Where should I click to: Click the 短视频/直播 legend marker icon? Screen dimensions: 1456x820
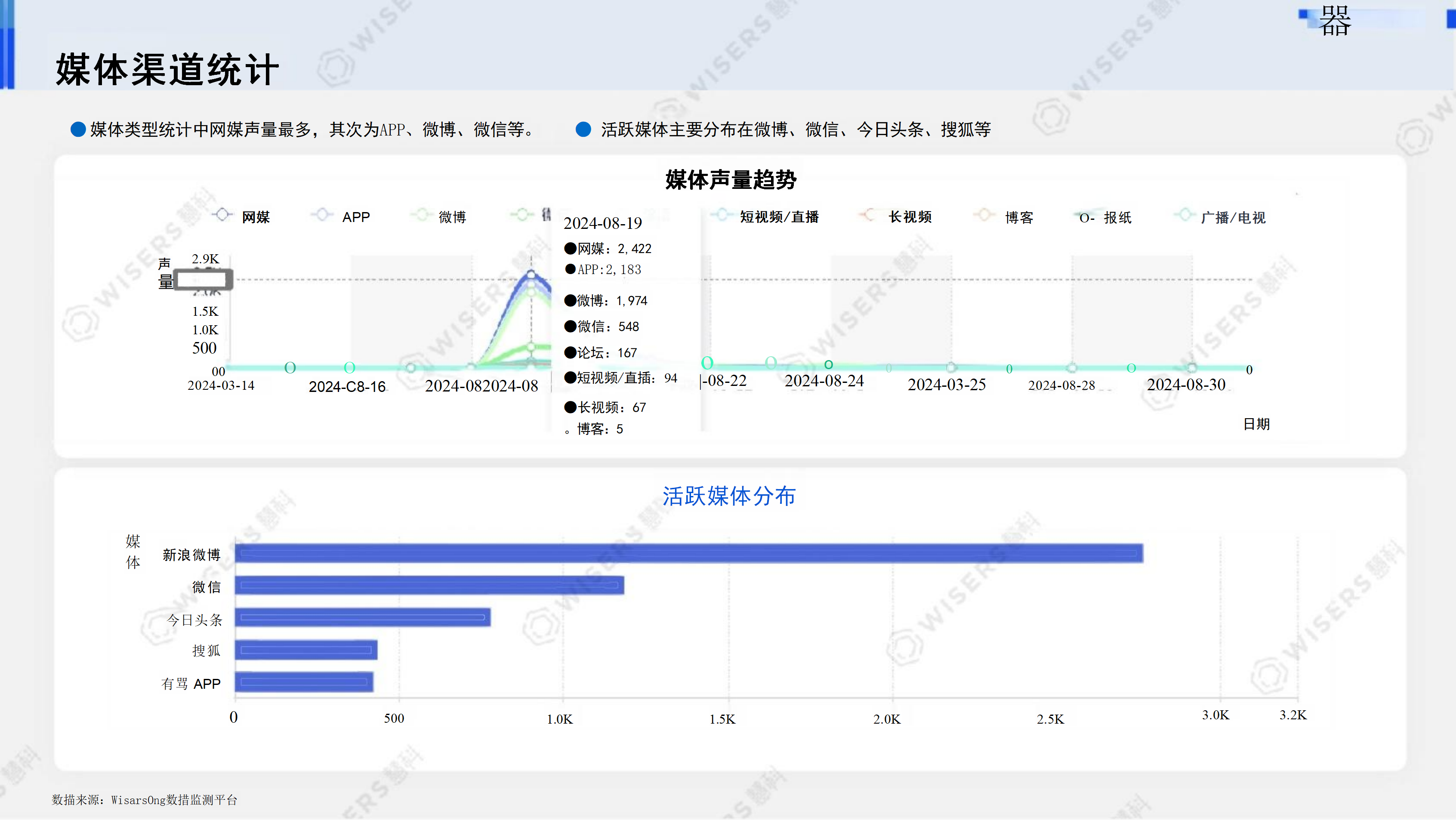click(x=721, y=215)
